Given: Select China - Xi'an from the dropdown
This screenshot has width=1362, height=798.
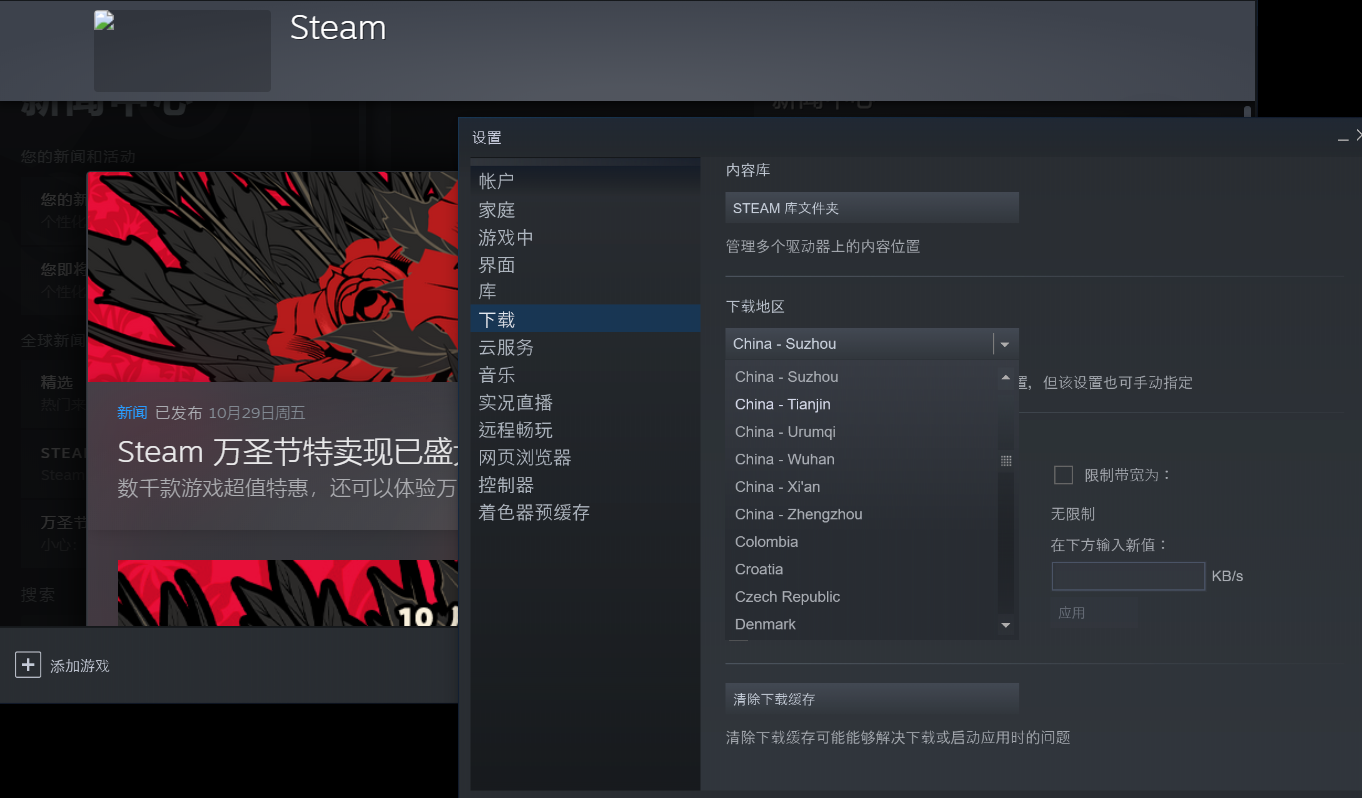Looking at the screenshot, I should click(x=861, y=487).
